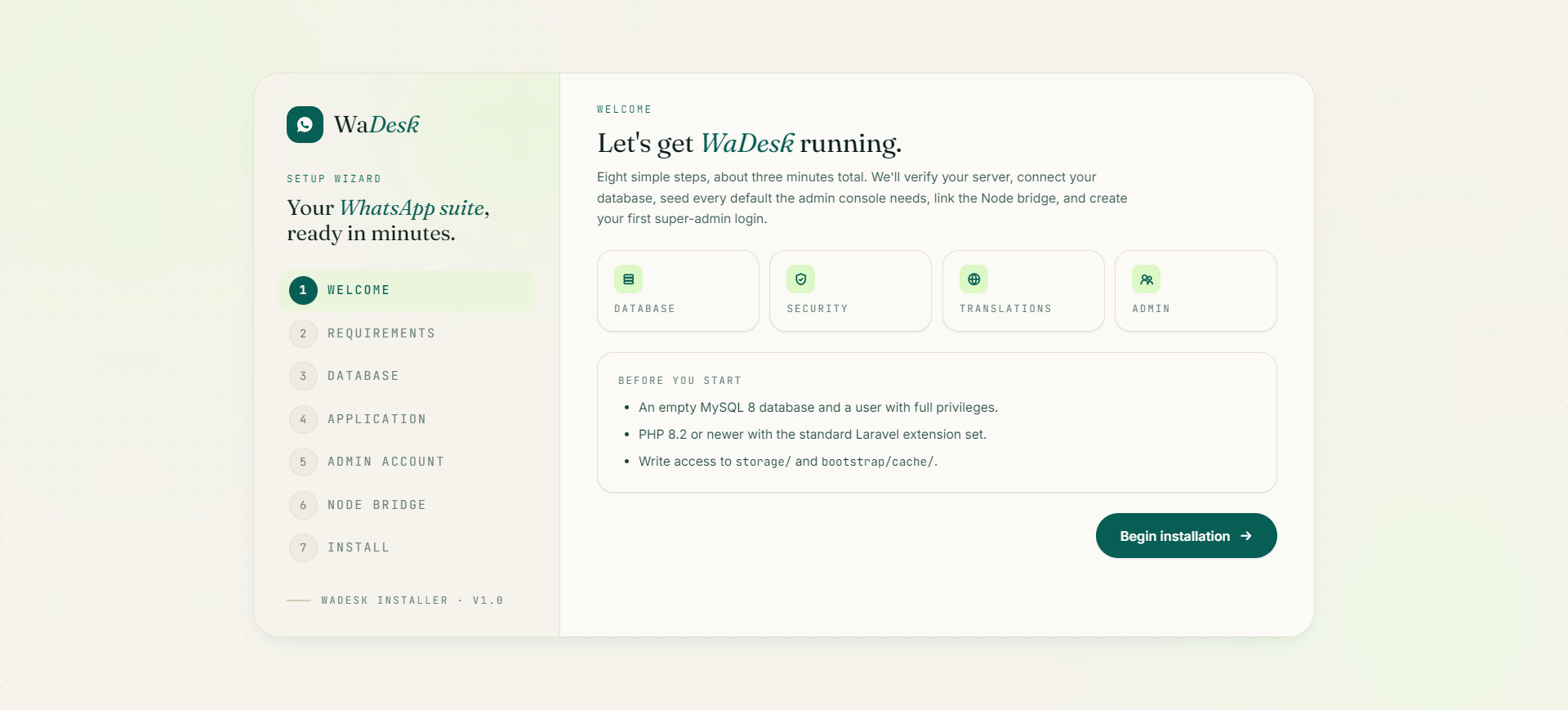Click step number 5 circle
The image size is (1568, 710).
point(303,462)
